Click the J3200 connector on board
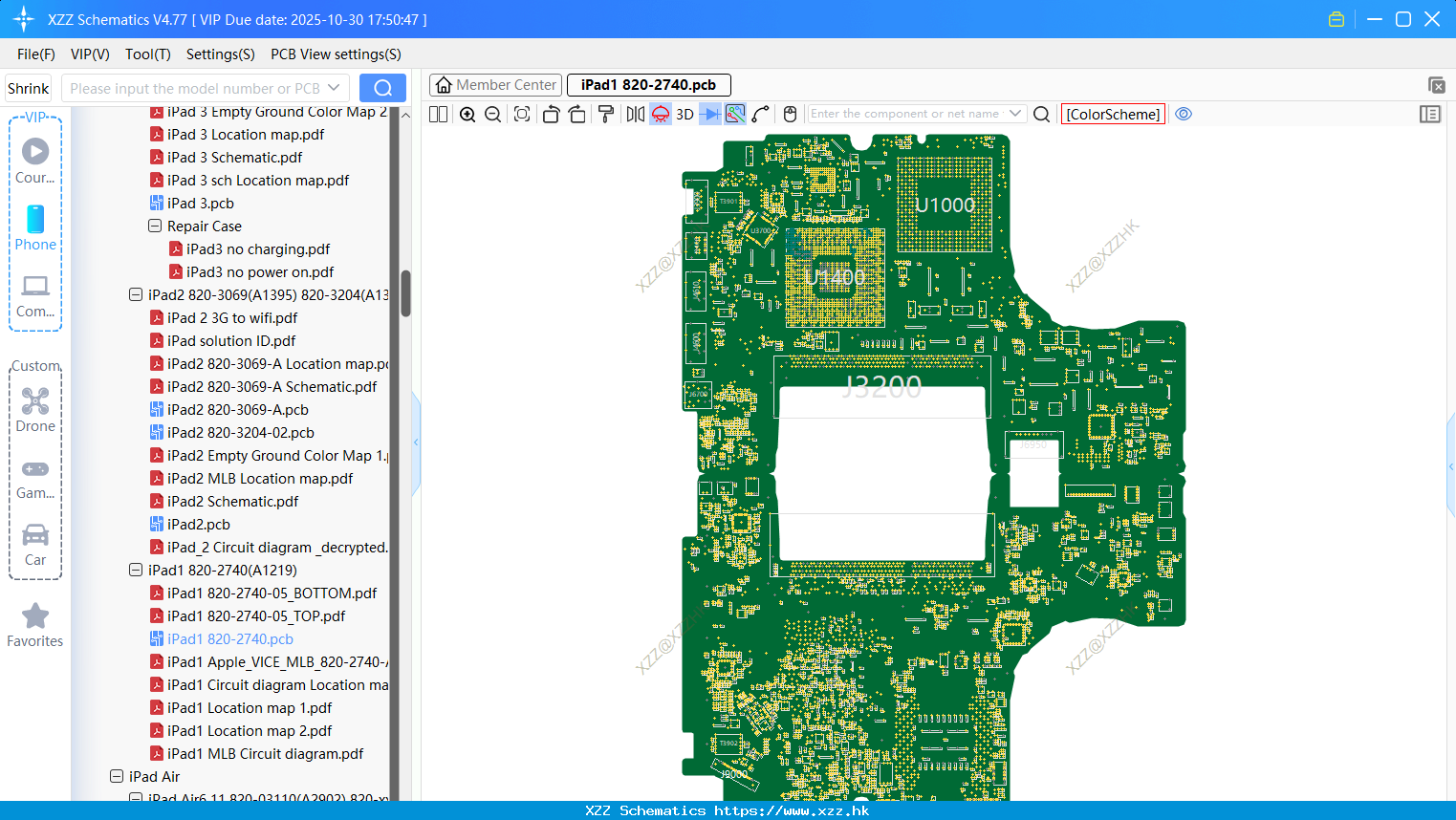The image size is (1456, 820). tap(882, 387)
